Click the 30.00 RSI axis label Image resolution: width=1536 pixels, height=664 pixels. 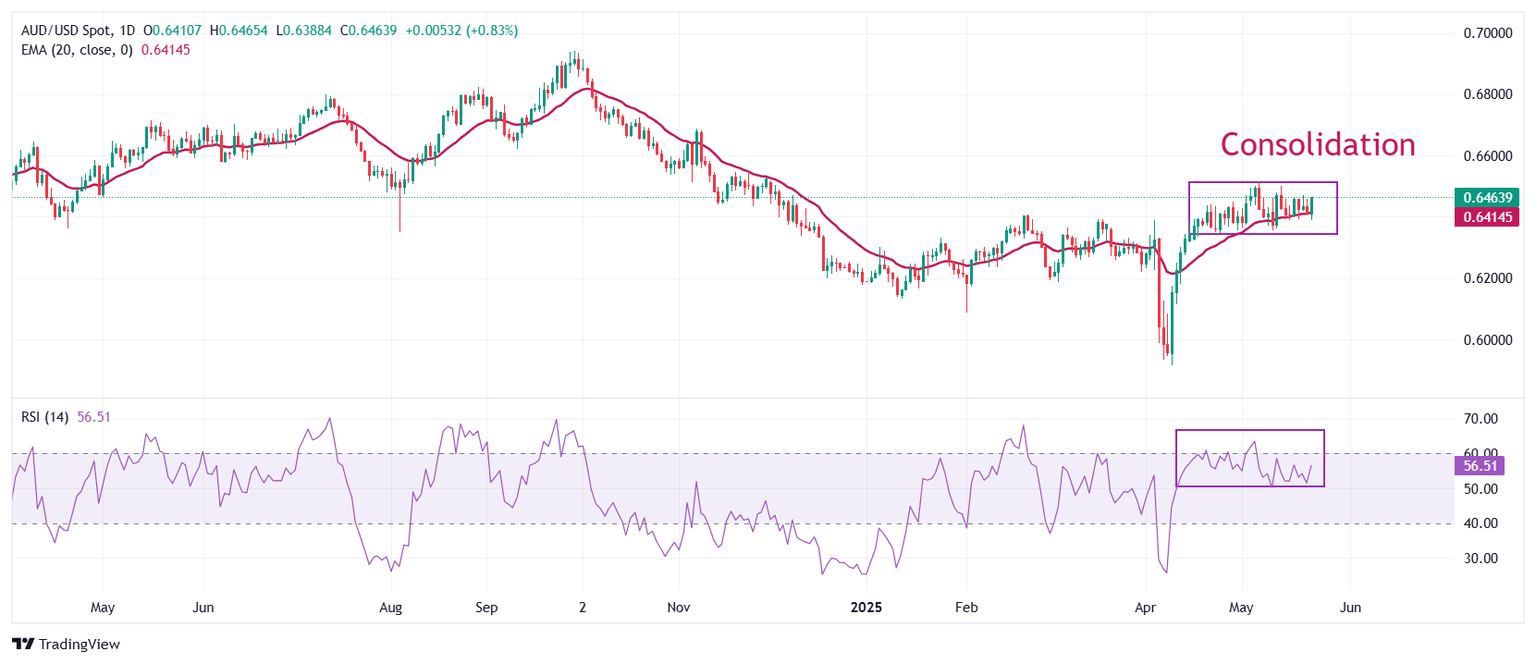tap(1479, 558)
